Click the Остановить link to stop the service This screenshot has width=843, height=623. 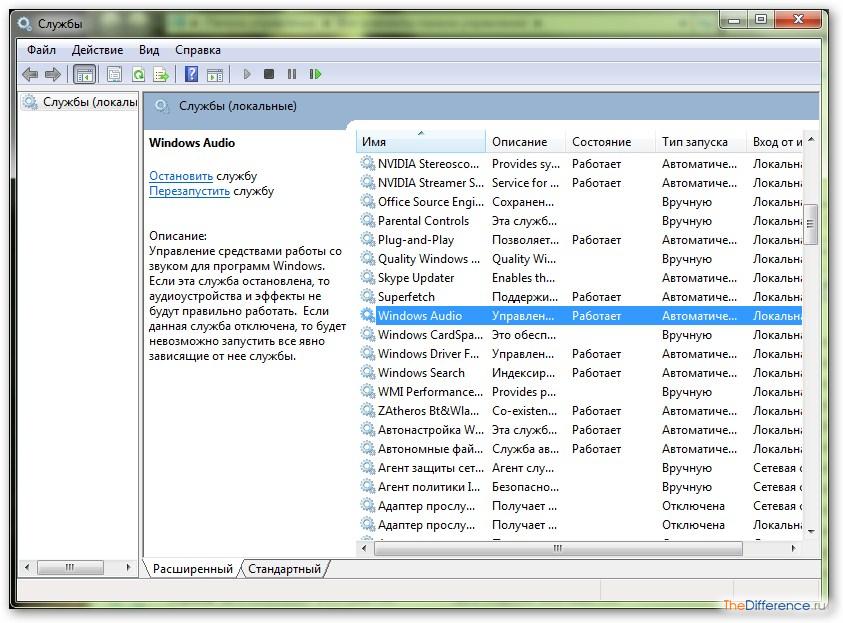(181, 176)
